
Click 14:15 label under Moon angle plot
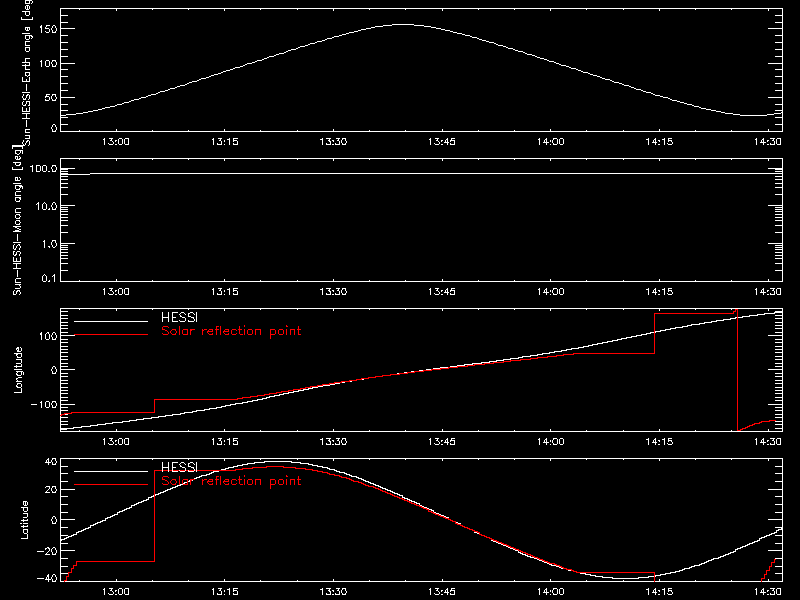pyautogui.click(x=659, y=292)
